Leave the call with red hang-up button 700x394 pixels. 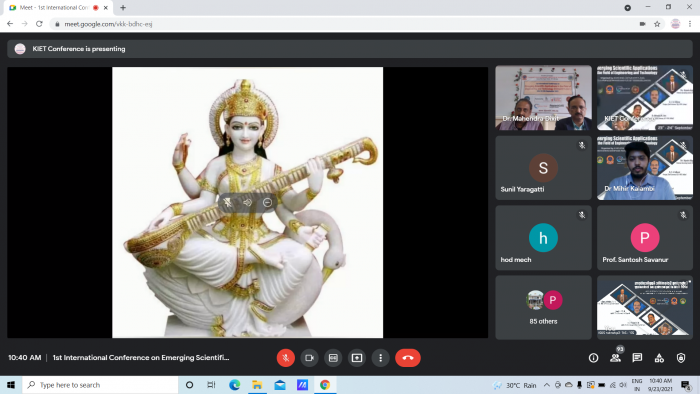408,358
